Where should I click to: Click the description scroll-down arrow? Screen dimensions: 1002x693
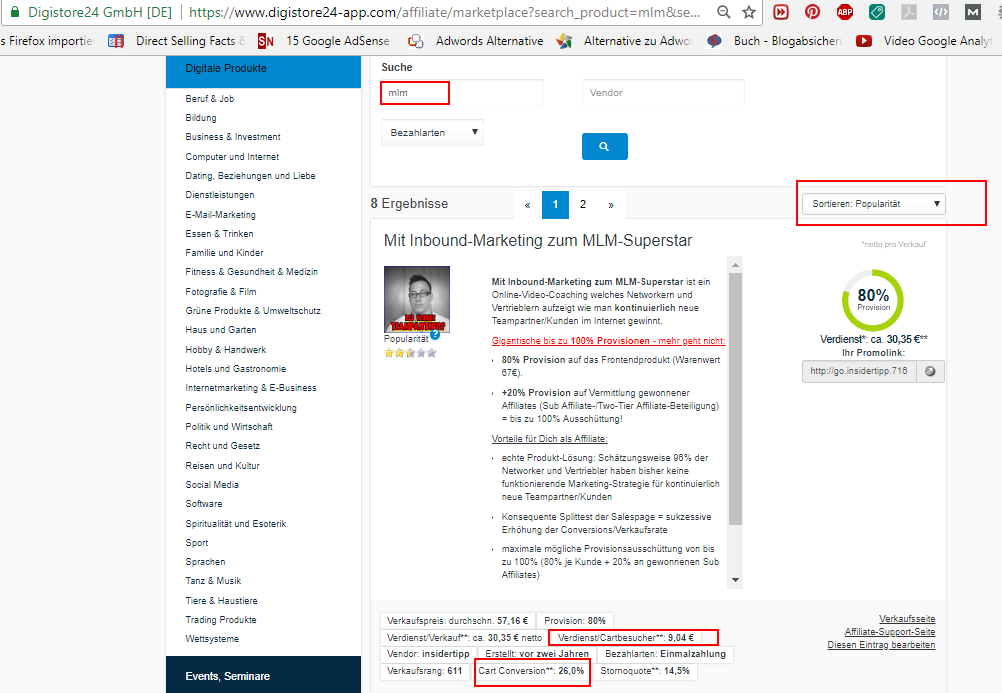(x=736, y=580)
